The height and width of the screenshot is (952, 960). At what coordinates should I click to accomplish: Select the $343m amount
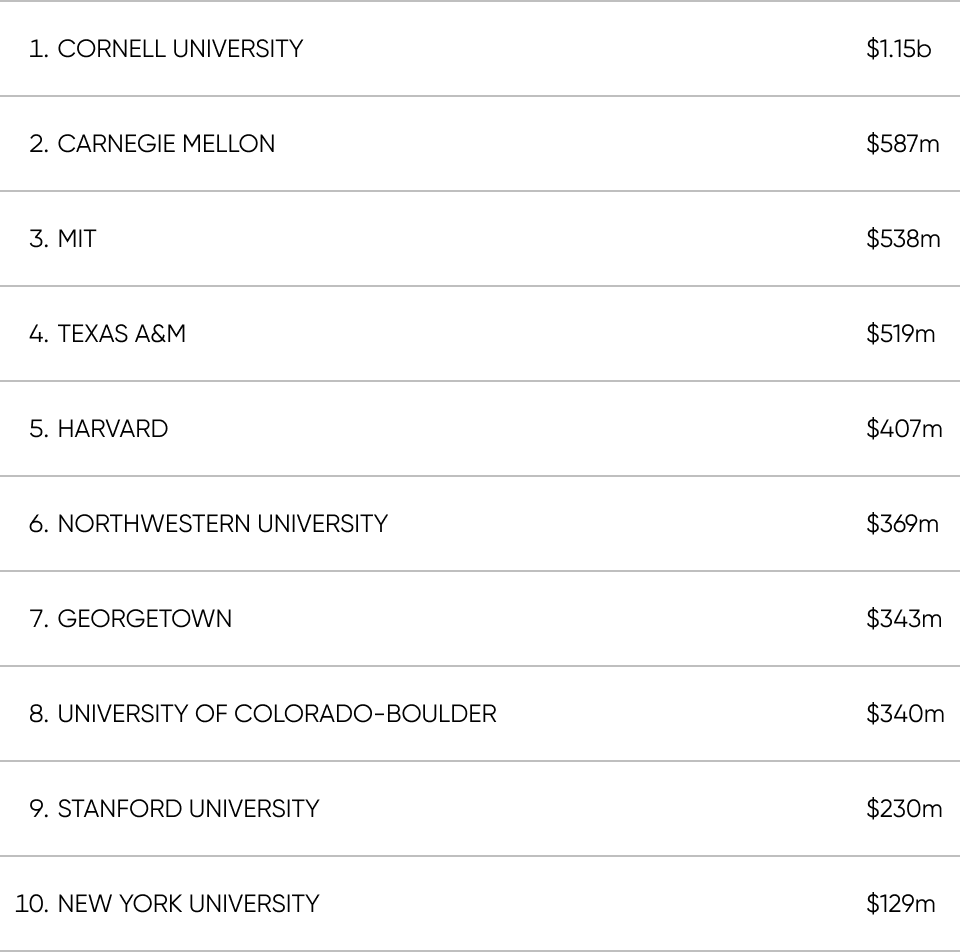(x=904, y=618)
